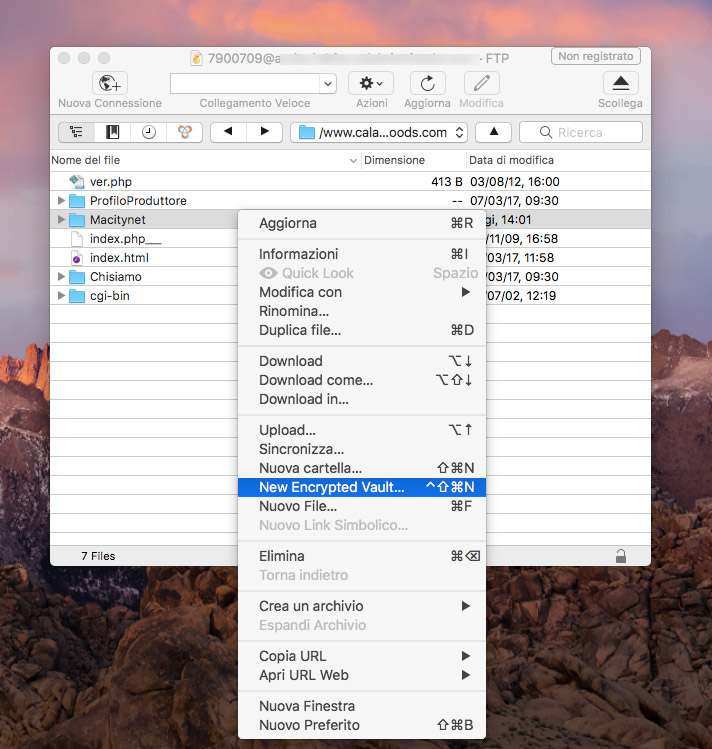Switch to the browser outline view icon
The width and height of the screenshot is (712, 749).
[76, 132]
